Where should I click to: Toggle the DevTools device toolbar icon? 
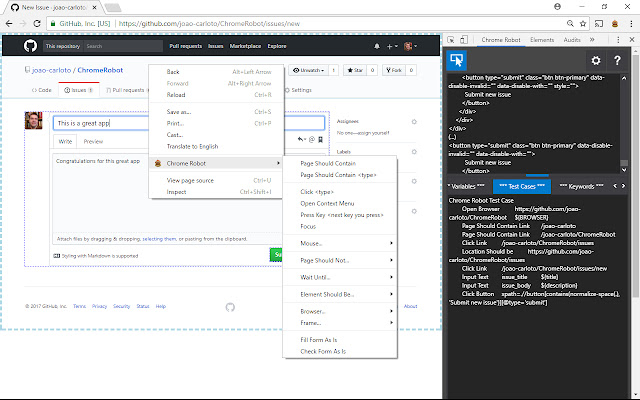[x=464, y=40]
